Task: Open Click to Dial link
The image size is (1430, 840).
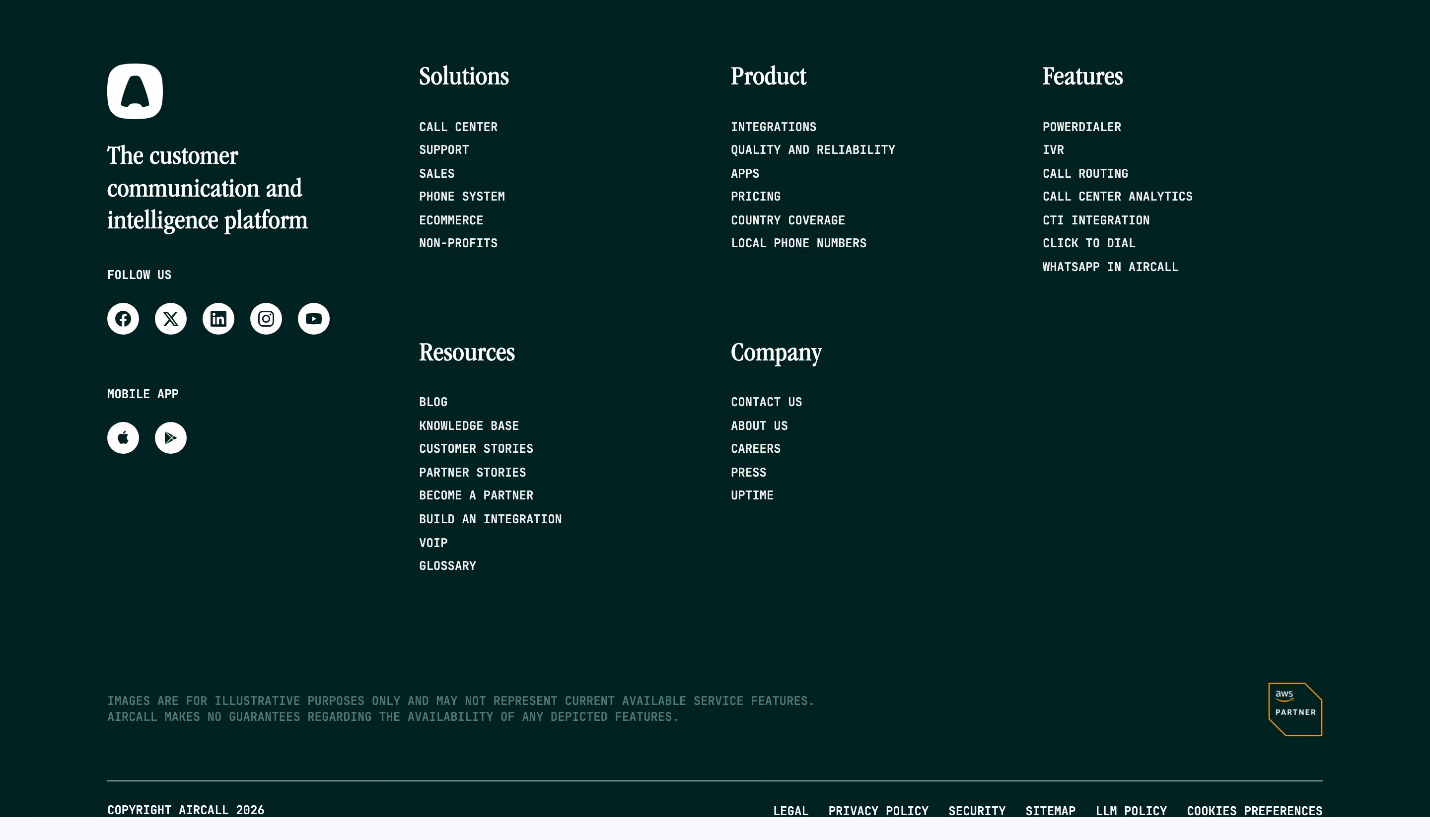Action: (1089, 243)
